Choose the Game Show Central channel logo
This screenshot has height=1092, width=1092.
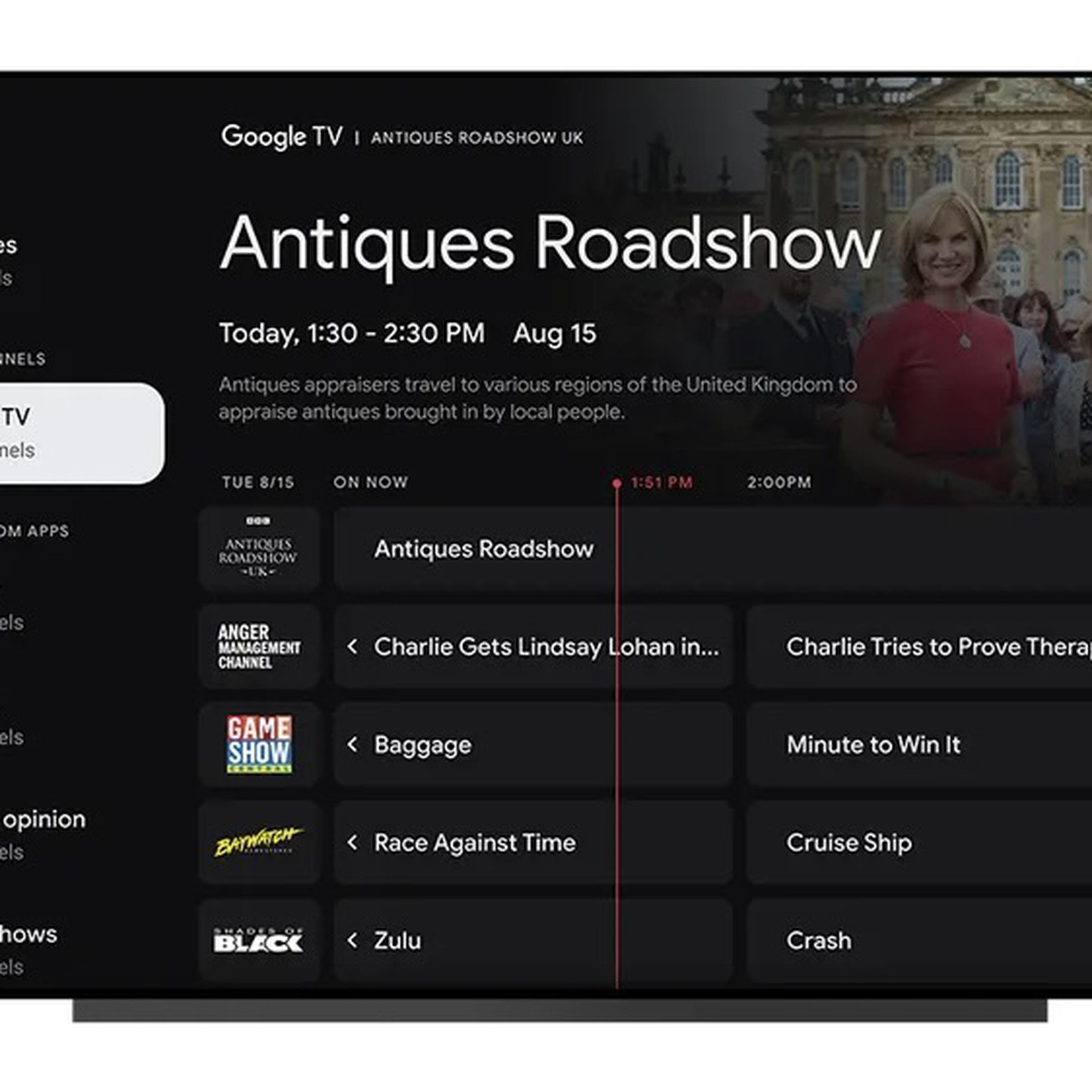(259, 744)
